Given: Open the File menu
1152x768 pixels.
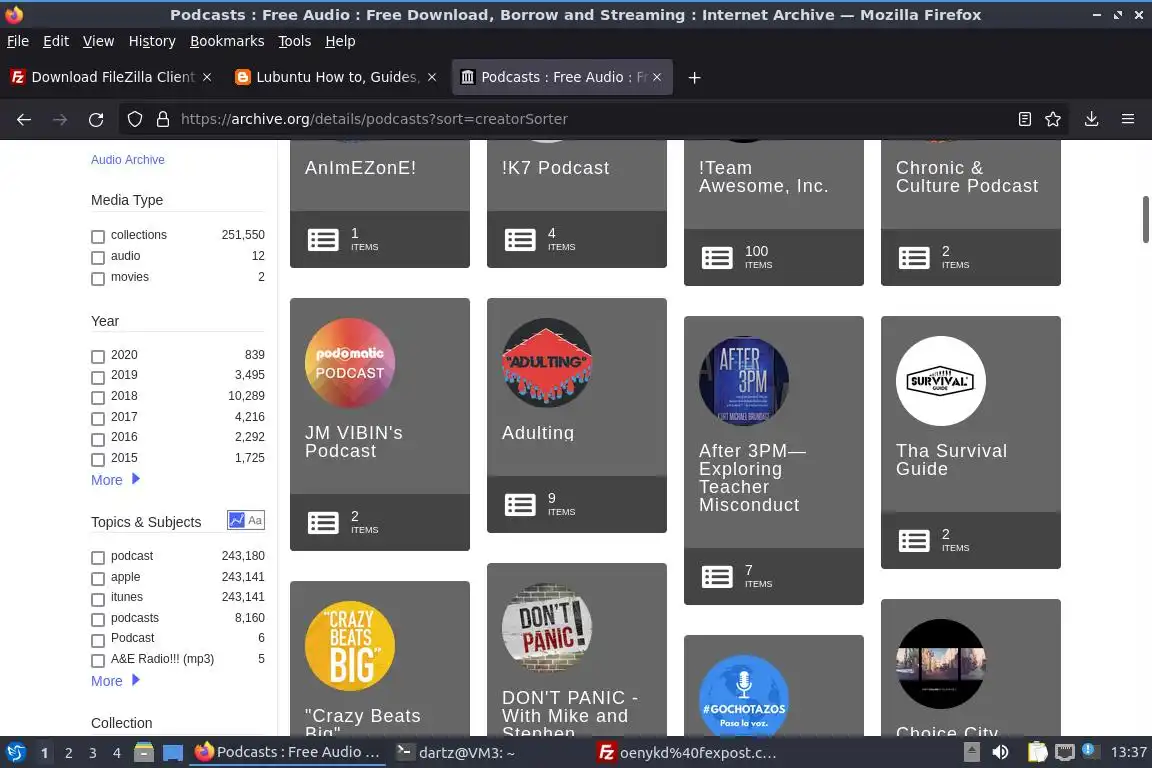Looking at the screenshot, I should coord(18,41).
